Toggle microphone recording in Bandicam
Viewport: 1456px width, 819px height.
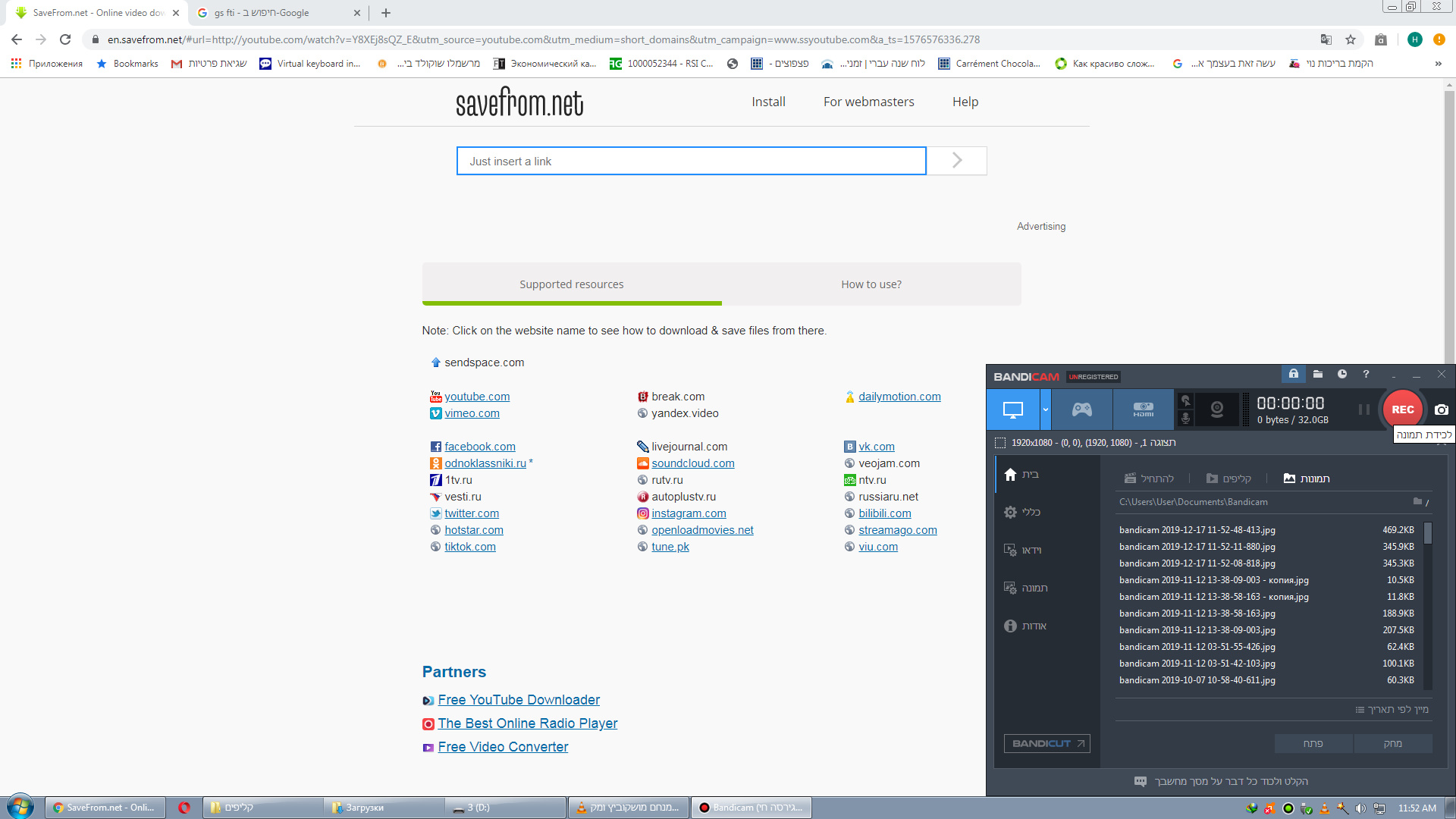click(x=1185, y=419)
